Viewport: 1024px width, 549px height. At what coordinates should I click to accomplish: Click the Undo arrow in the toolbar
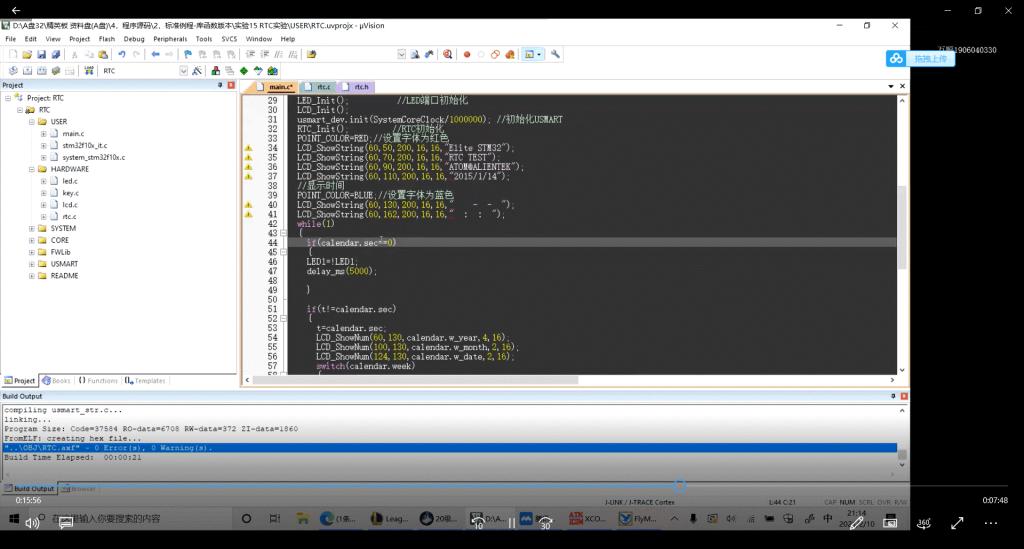tap(121, 54)
